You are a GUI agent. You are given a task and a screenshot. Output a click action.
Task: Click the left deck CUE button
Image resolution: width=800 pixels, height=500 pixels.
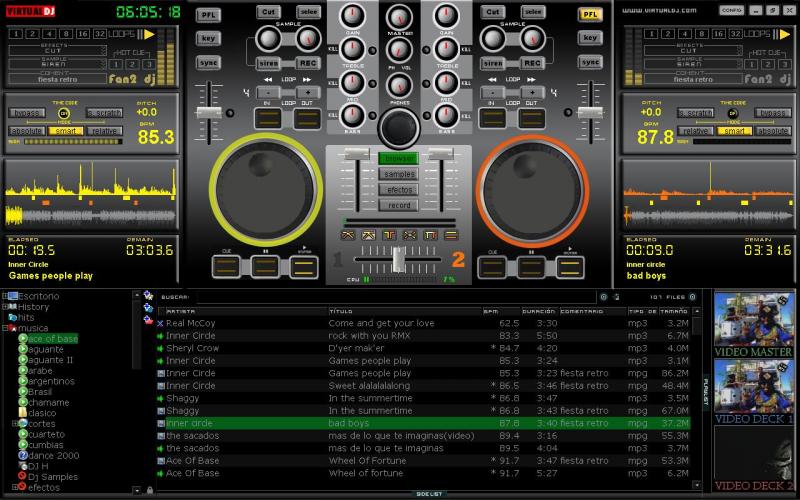coord(227,266)
